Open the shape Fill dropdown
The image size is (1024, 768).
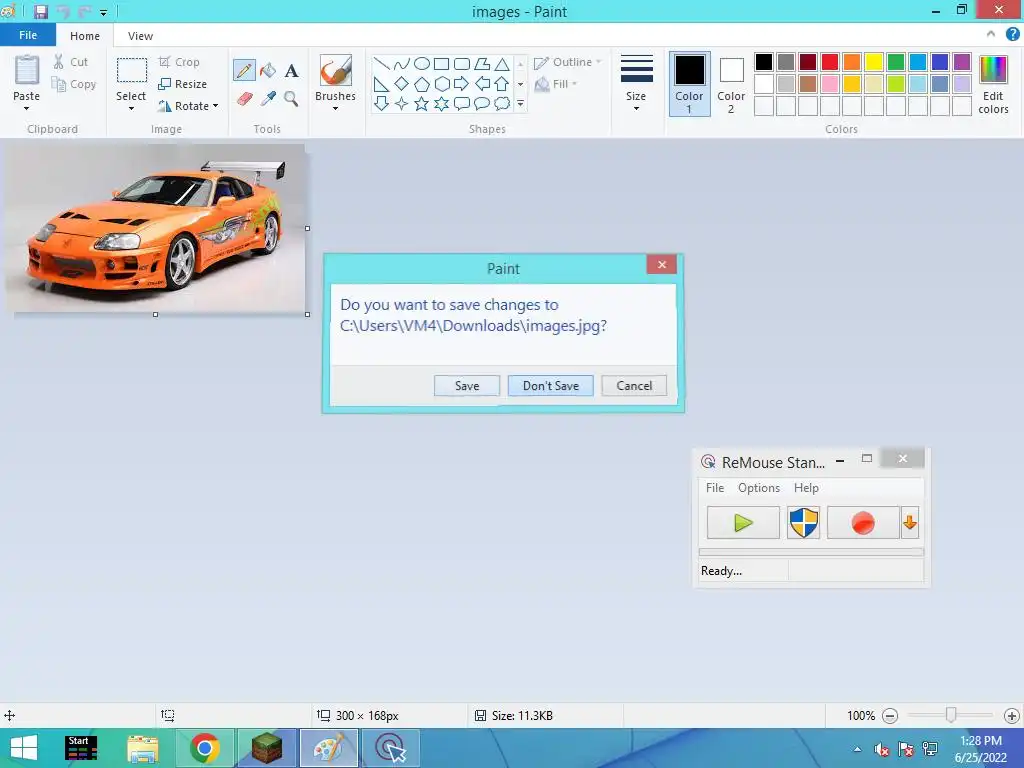click(x=556, y=84)
